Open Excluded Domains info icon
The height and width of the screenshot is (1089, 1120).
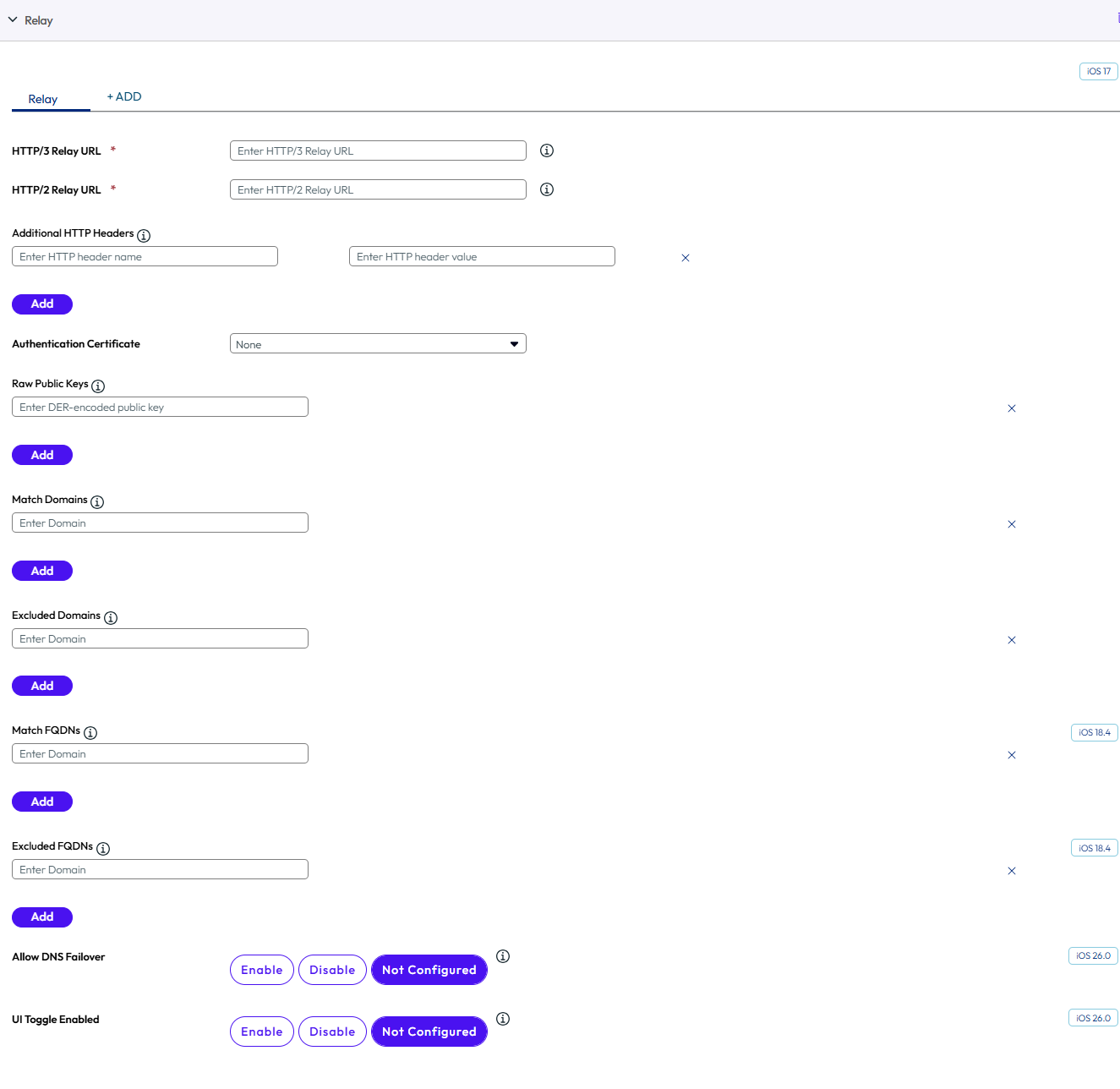(x=111, y=618)
